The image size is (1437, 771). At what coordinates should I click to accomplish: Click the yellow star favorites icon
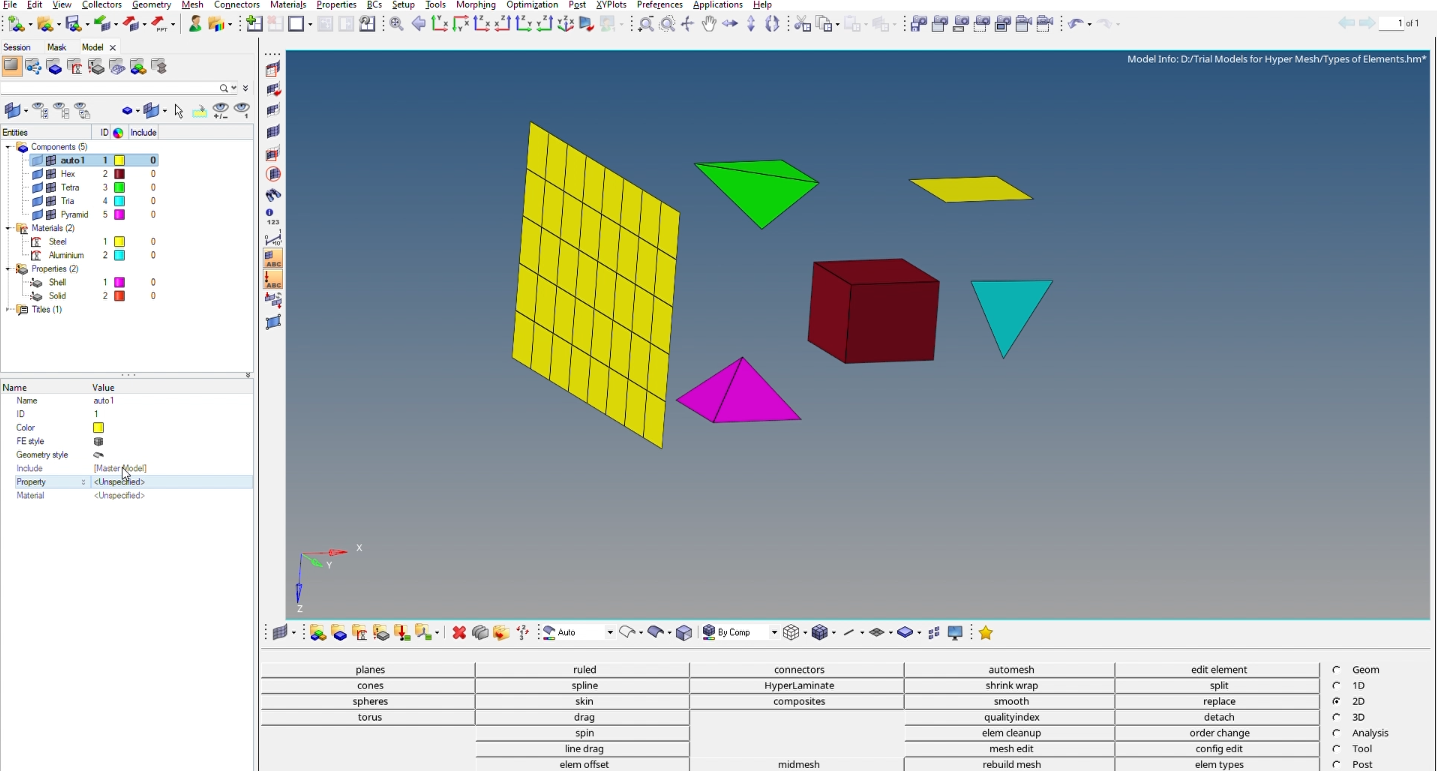coord(986,633)
